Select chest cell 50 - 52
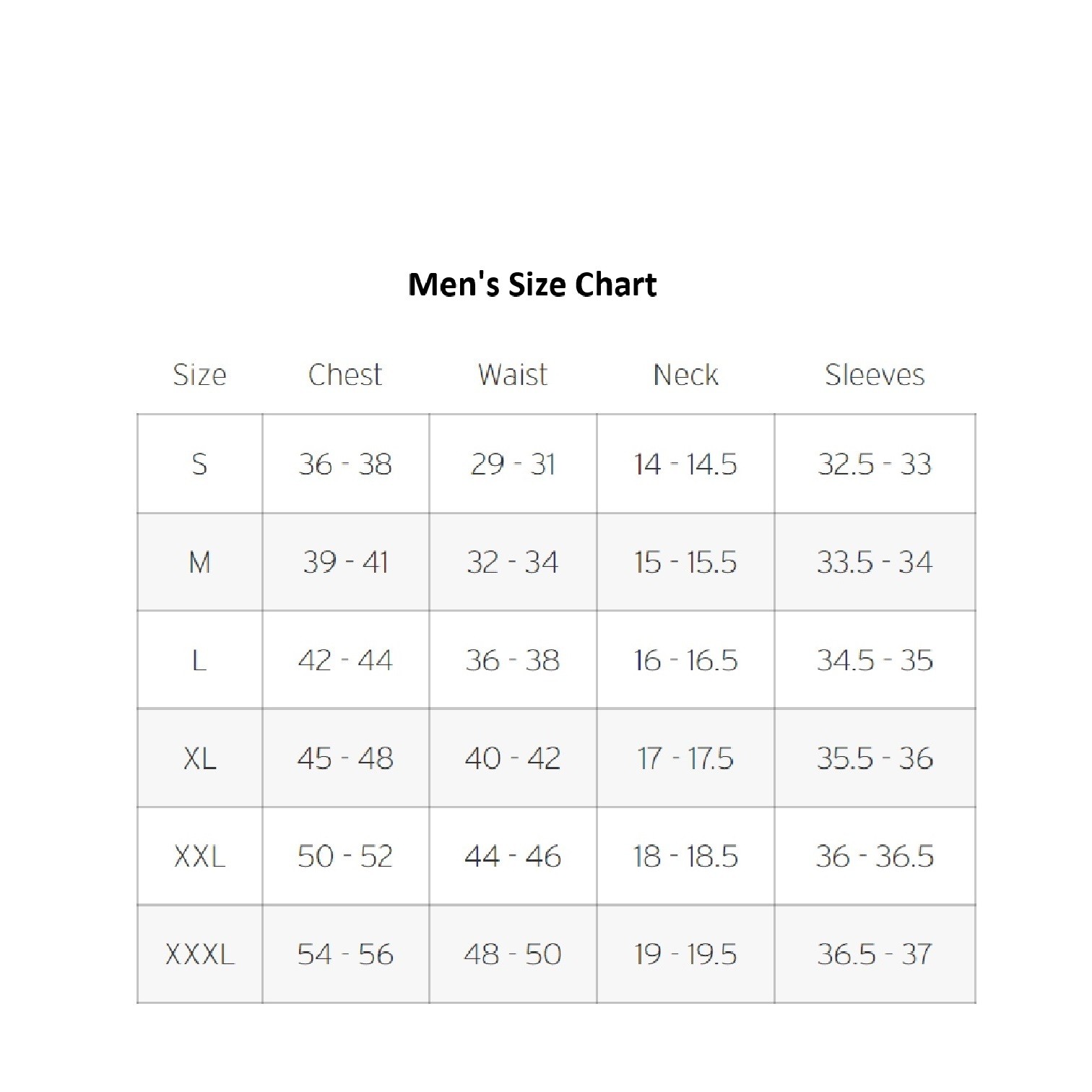Screen dimensions: 1092x1092 [345, 857]
